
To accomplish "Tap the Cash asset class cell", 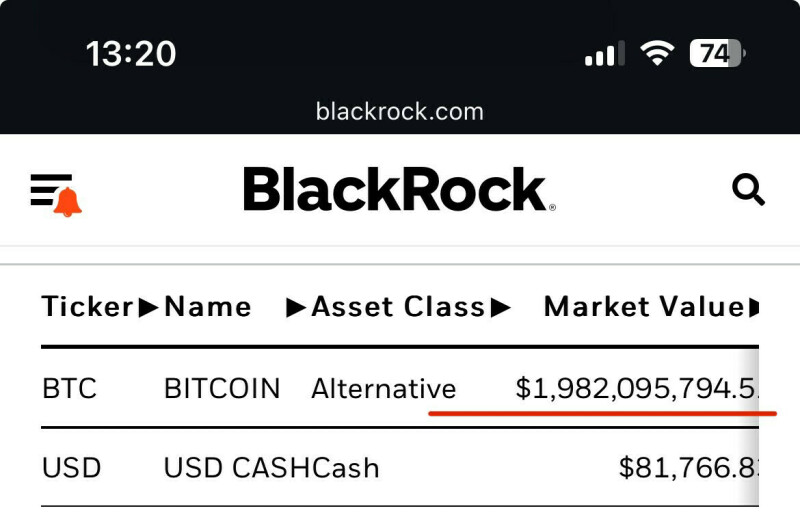I will (346, 467).
